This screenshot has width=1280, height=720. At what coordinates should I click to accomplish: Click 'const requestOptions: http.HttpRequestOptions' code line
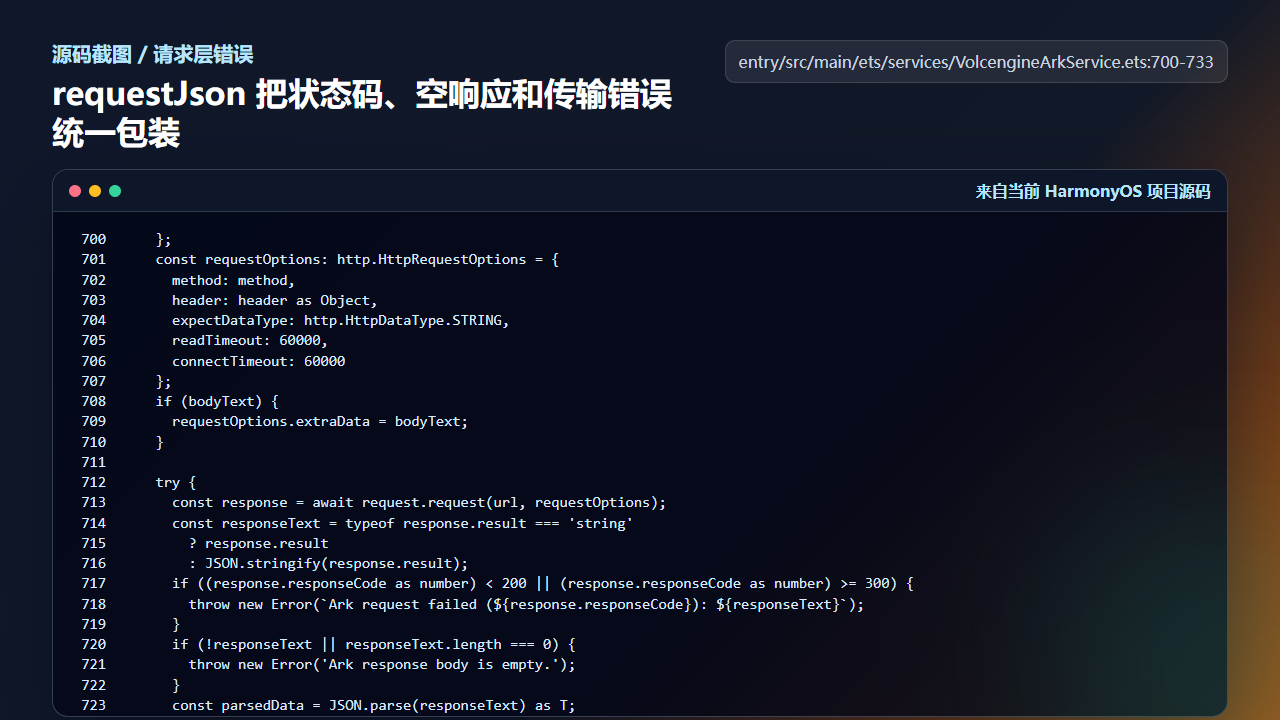tap(357, 259)
